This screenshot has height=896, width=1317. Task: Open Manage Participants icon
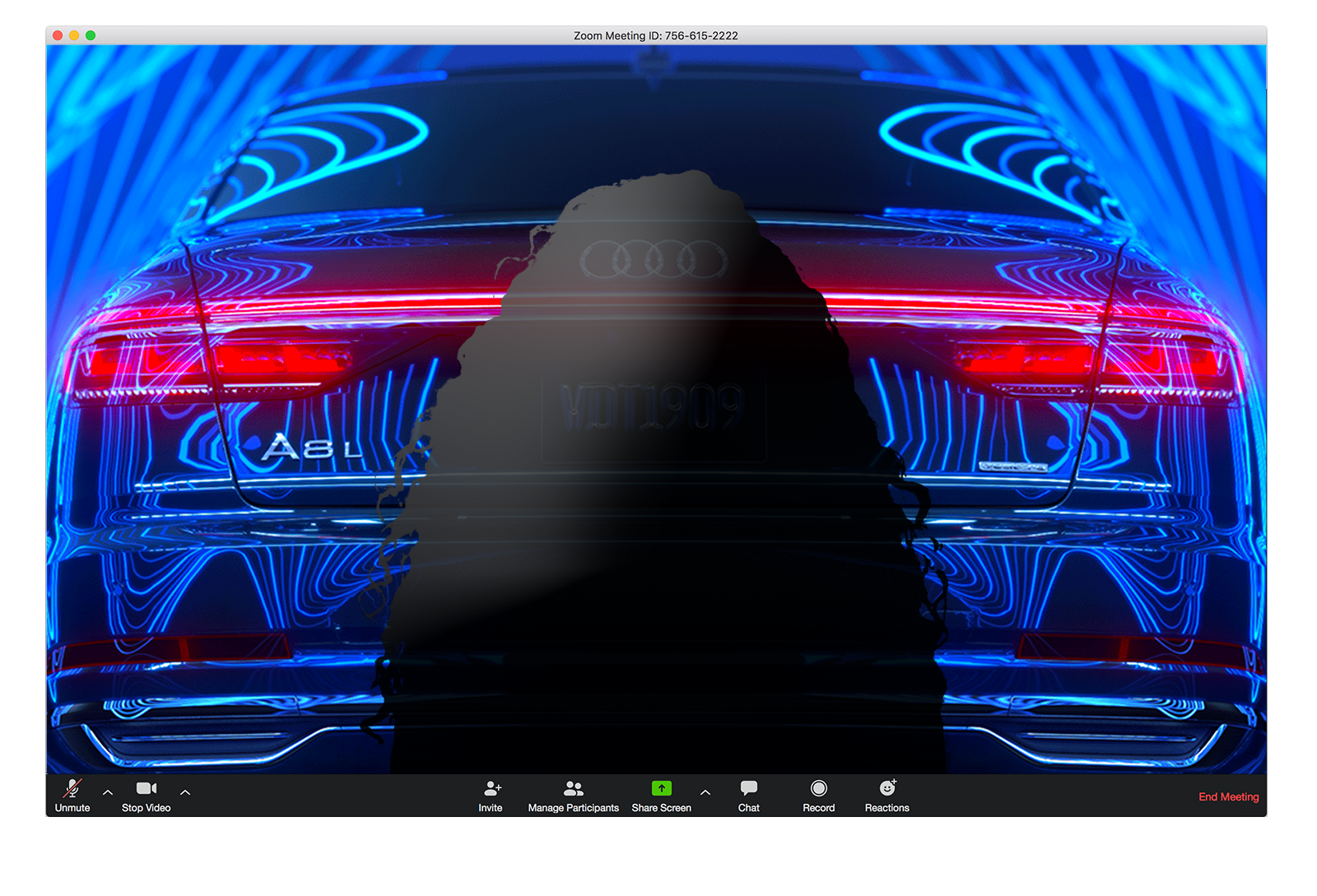pos(574,788)
